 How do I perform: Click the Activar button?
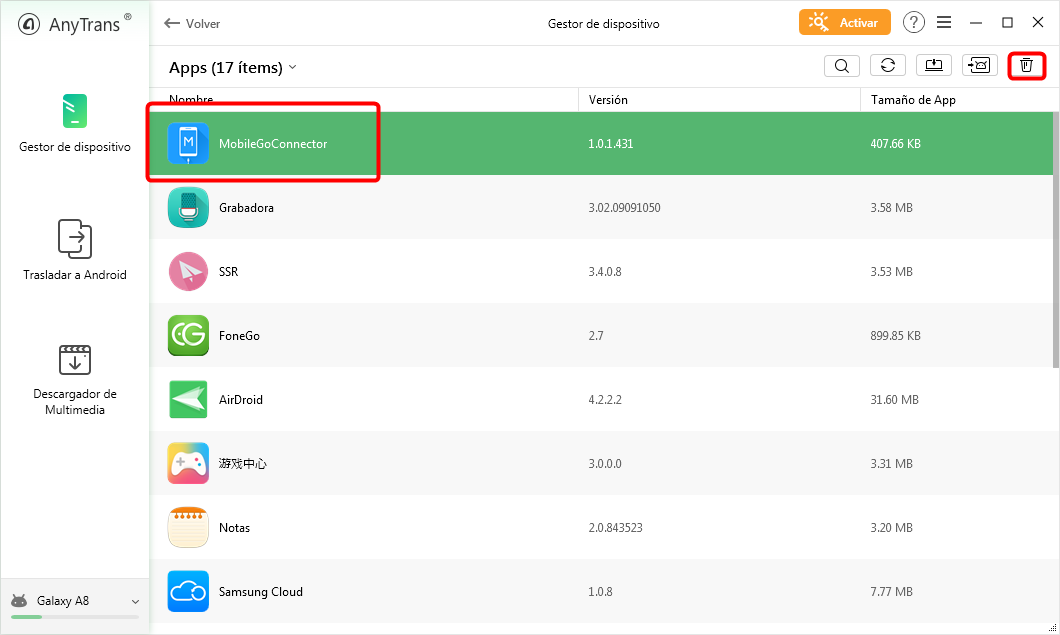pos(844,23)
